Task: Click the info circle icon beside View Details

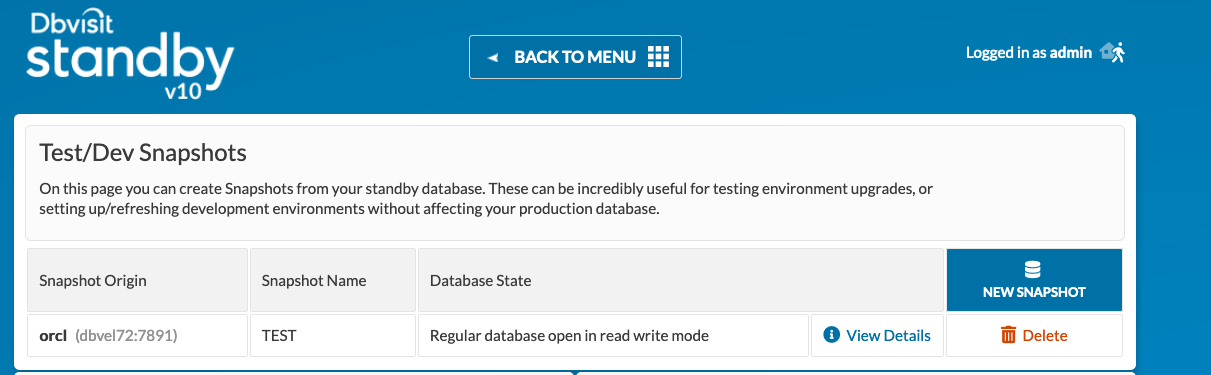Action: point(831,335)
